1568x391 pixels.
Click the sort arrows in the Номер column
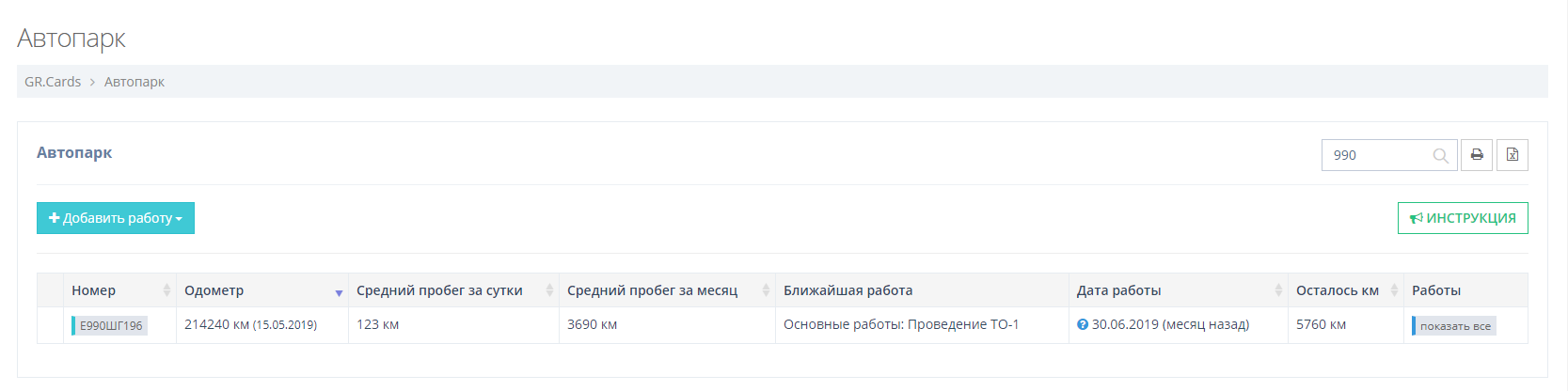pos(166,290)
